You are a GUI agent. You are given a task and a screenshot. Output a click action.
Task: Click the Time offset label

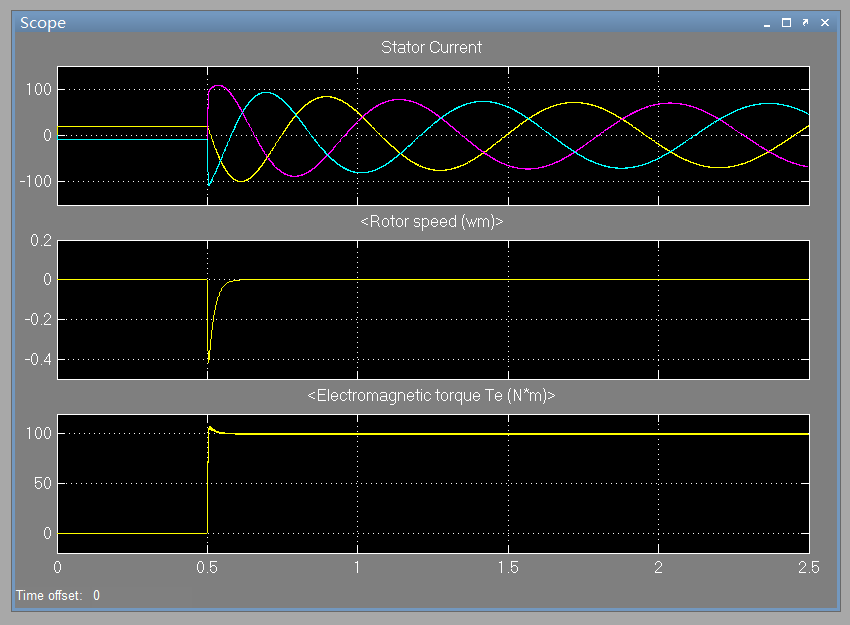coord(49,595)
